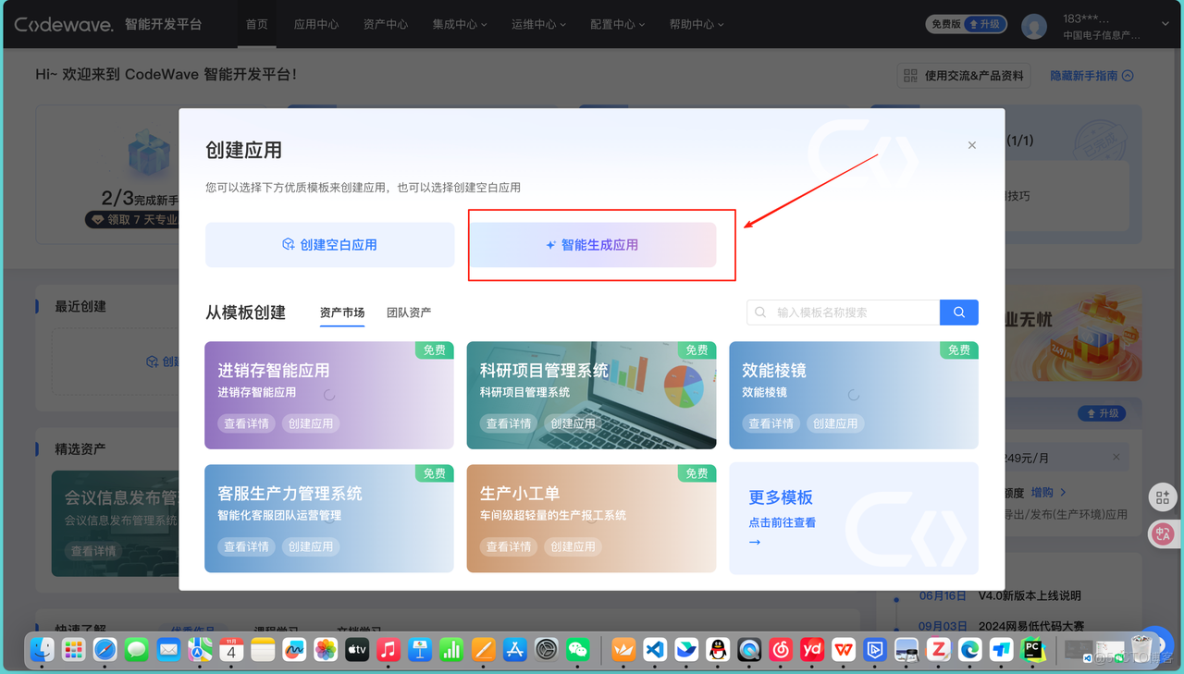Image resolution: width=1184 pixels, height=674 pixels.
Task: Hide the 新手指南 beginner guide
Action: pyautogui.click(x=1090, y=75)
